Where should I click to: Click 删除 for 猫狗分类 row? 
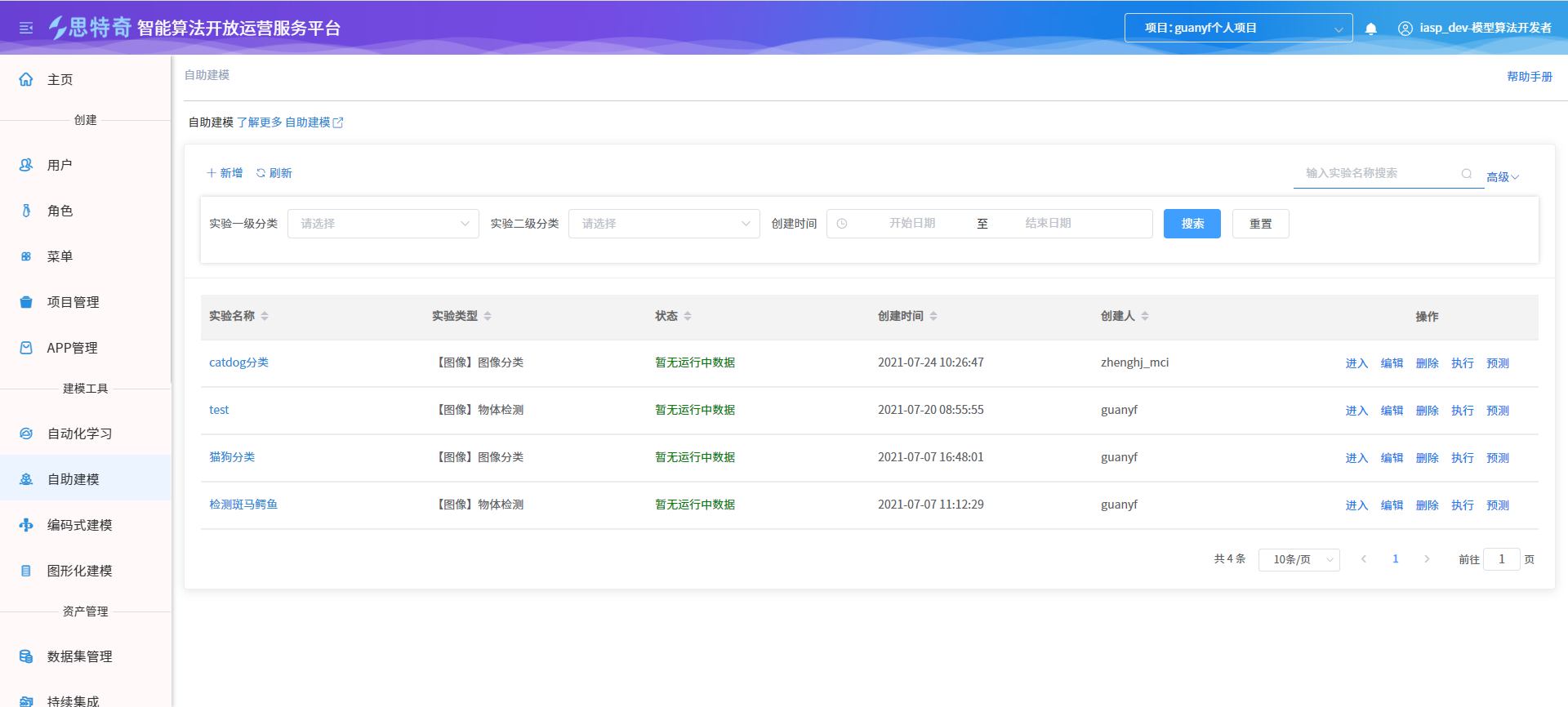[x=1427, y=458]
